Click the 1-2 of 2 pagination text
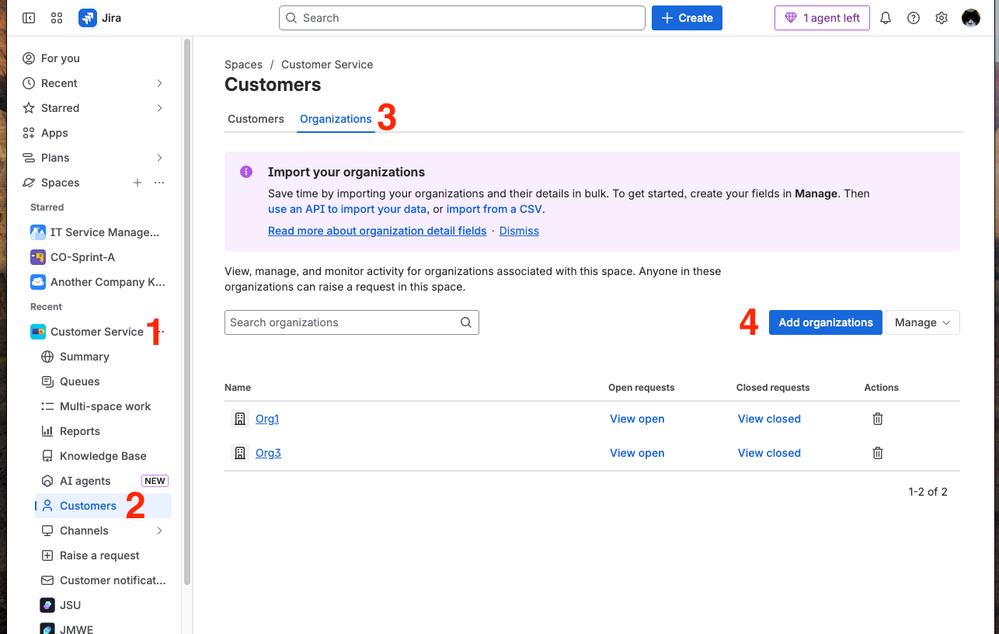 tap(928, 492)
